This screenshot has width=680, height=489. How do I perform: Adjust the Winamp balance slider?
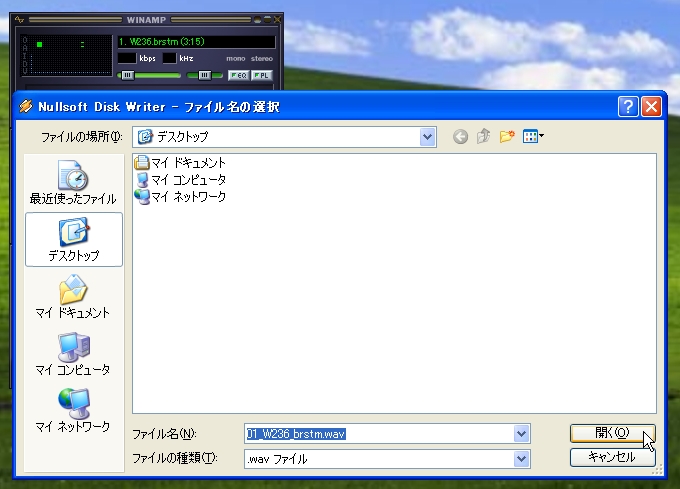tap(204, 75)
